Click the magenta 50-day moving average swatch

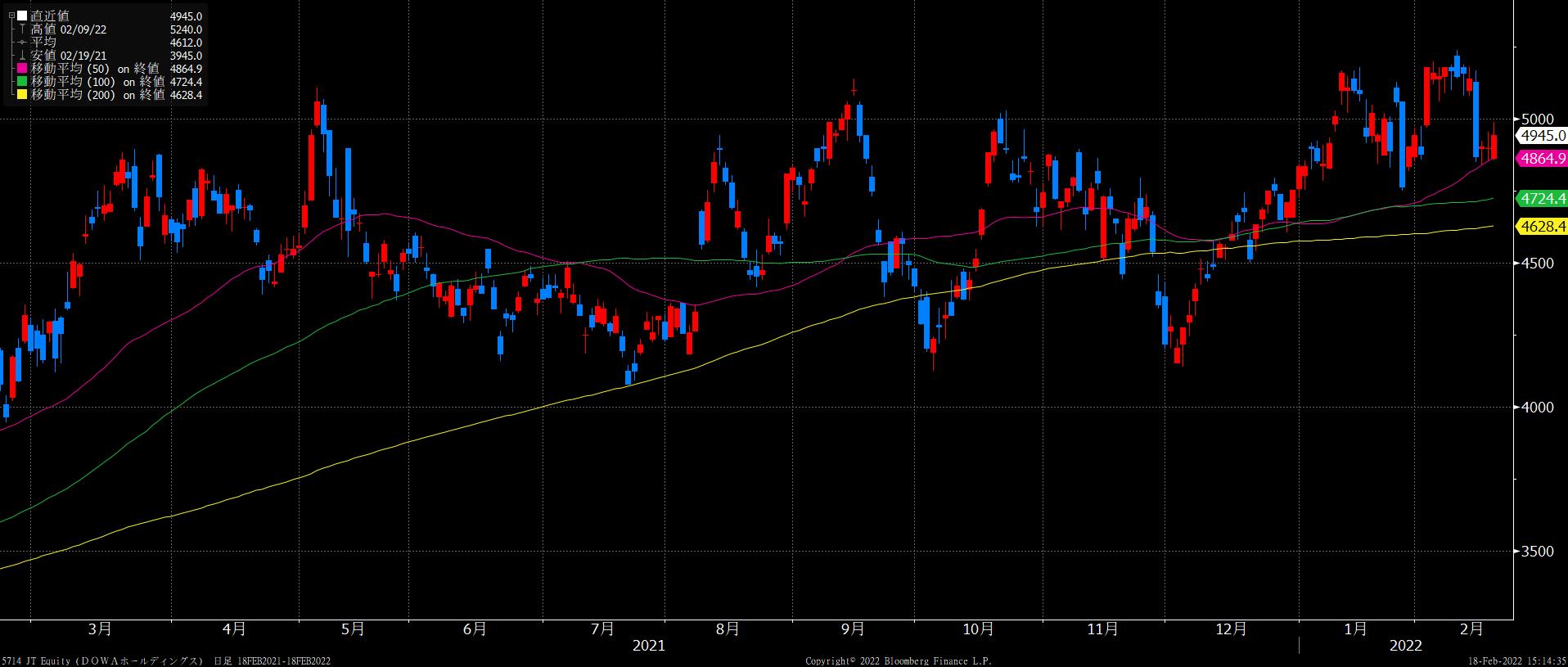click(x=22, y=69)
